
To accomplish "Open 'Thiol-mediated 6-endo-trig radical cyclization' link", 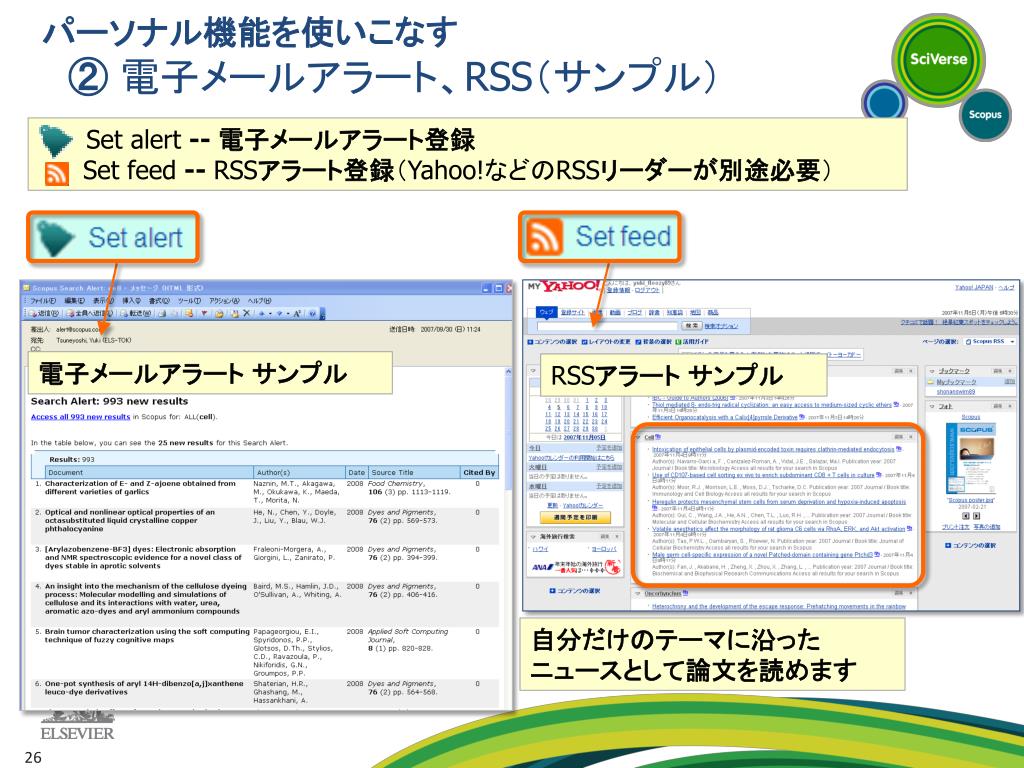I will coord(772,405).
